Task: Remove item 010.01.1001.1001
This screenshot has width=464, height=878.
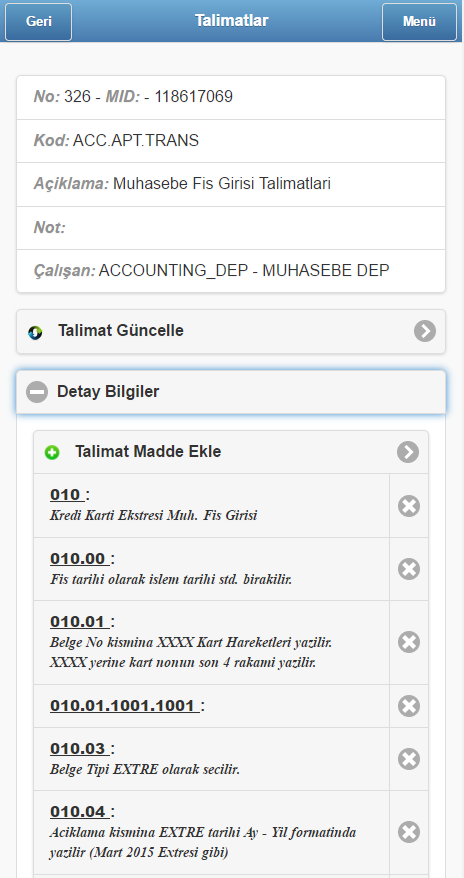Action: [409, 706]
